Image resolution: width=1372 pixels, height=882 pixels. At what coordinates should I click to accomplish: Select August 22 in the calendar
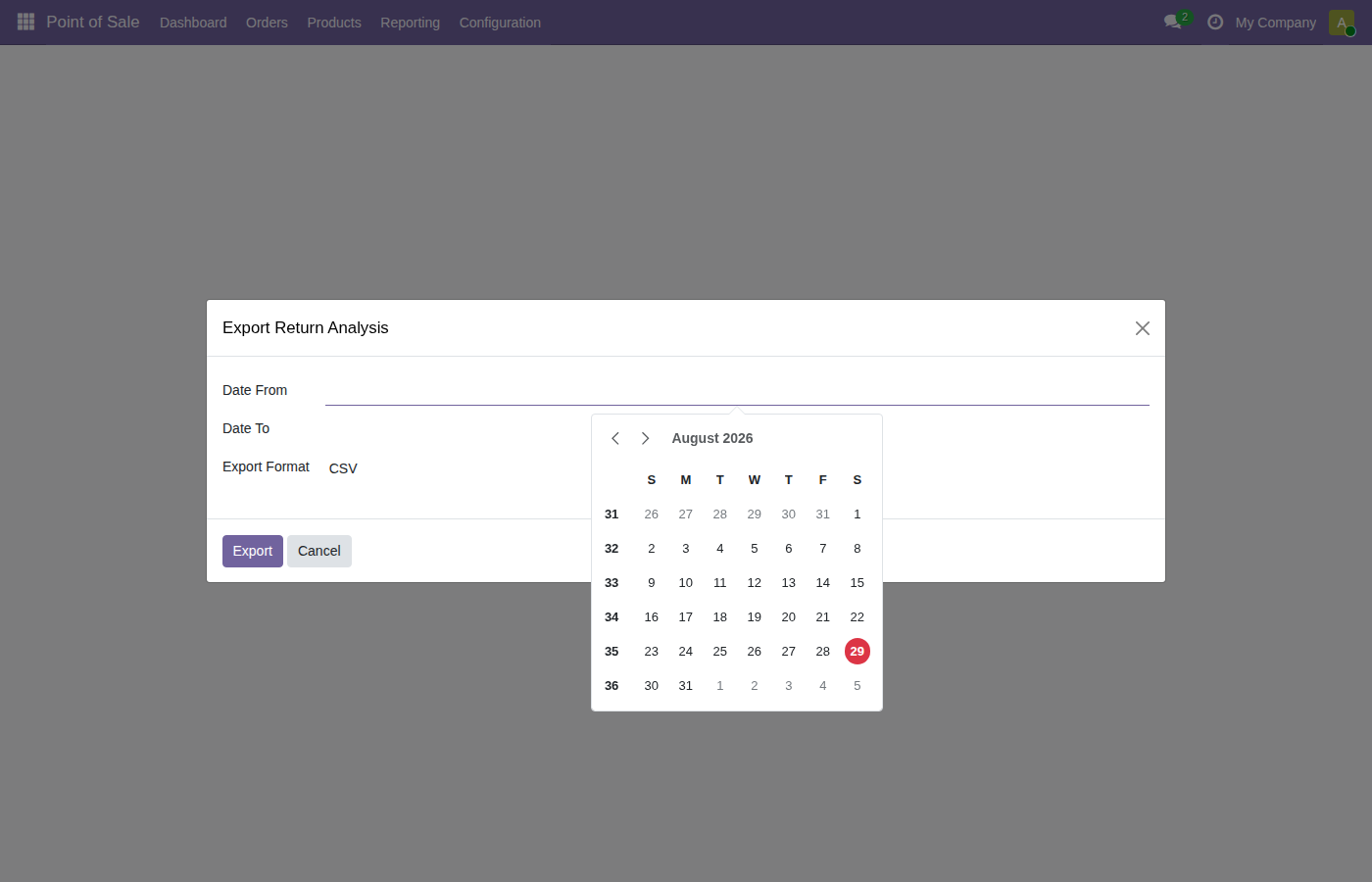[x=857, y=617]
